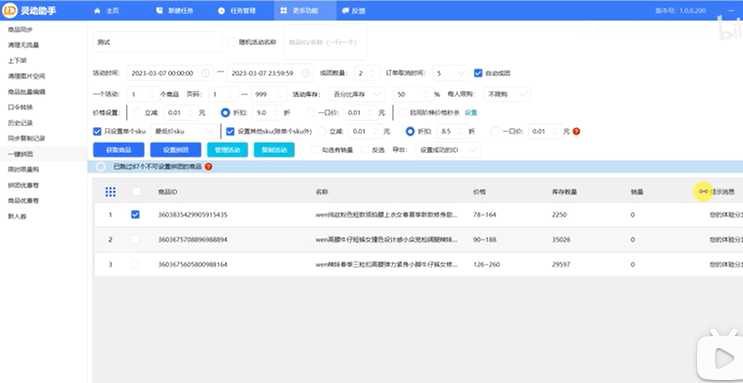The image size is (743, 383).
Task: Click the 成团数量 field showing 2
Action: pos(366,73)
